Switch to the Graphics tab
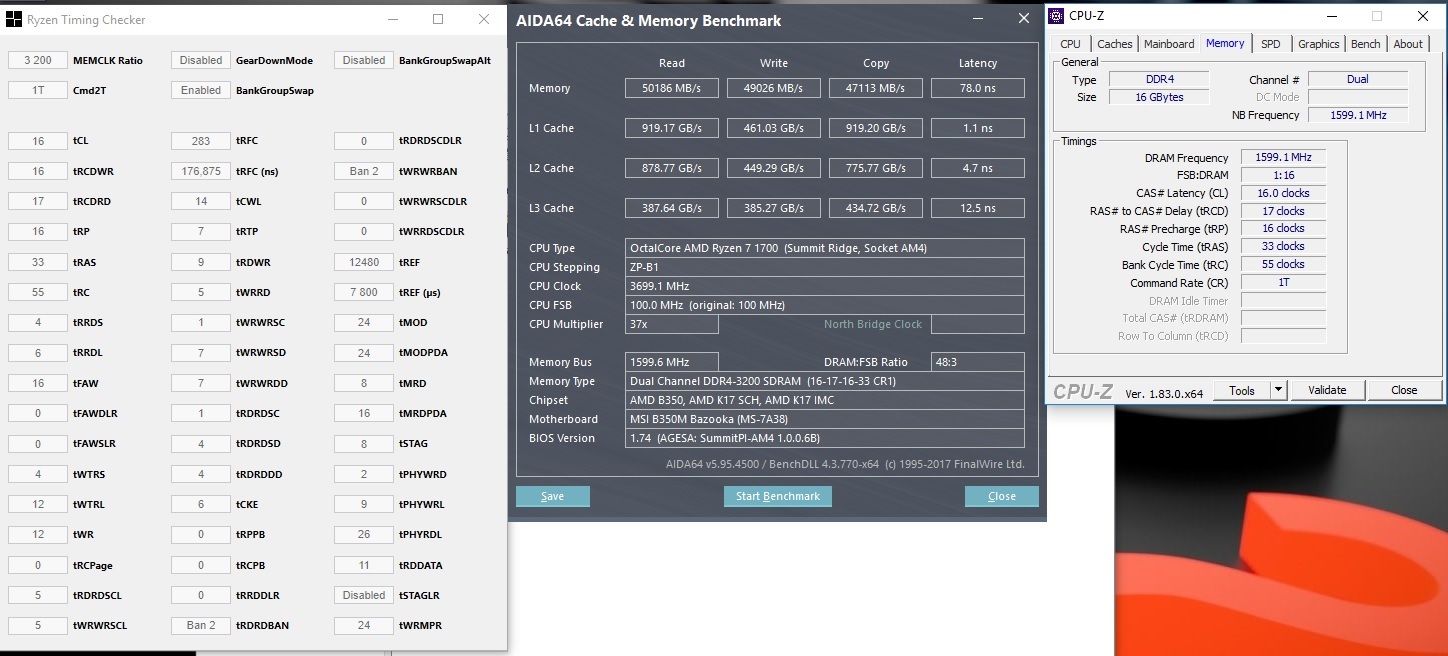Viewport: 1448px width, 656px height. pos(1318,44)
